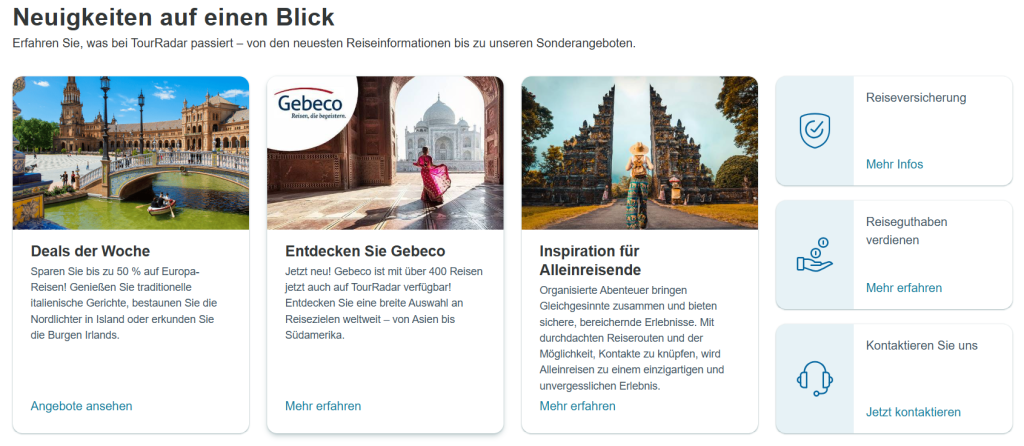This screenshot has height=446, width=1024.
Task: Click the travel insurance shield icon
Action: pos(814,131)
